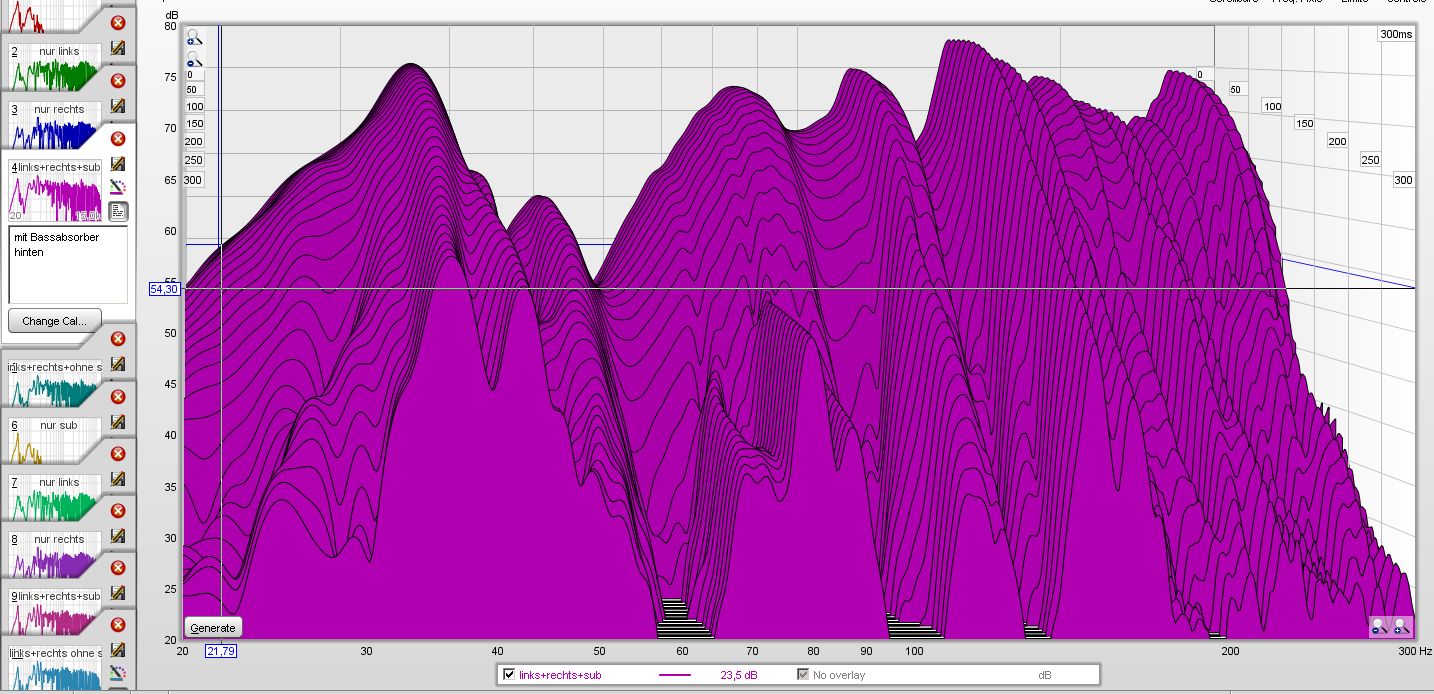Viewport: 1434px width, 694px height.
Task: Click the 50 time label under the zoom icons
Action: 191,90
